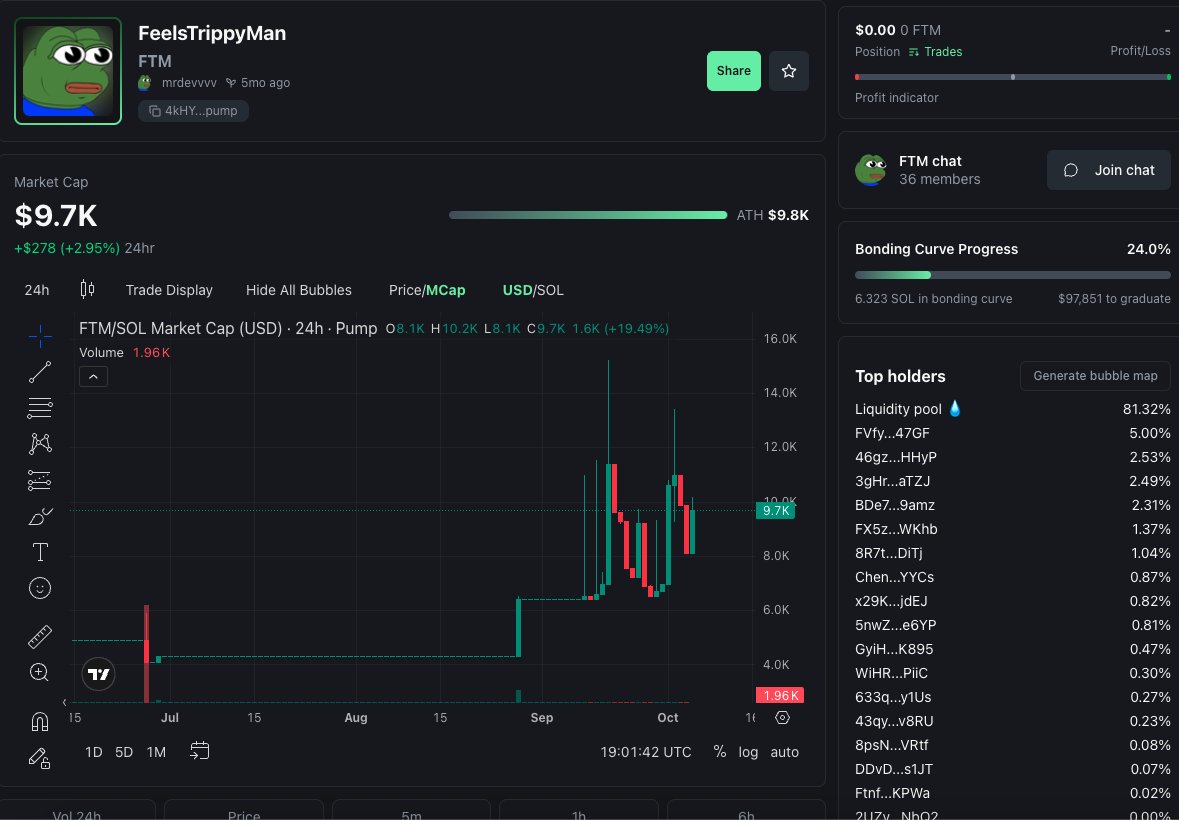Open creator mrdevvvv profile
1179x820 pixels.
(189, 83)
